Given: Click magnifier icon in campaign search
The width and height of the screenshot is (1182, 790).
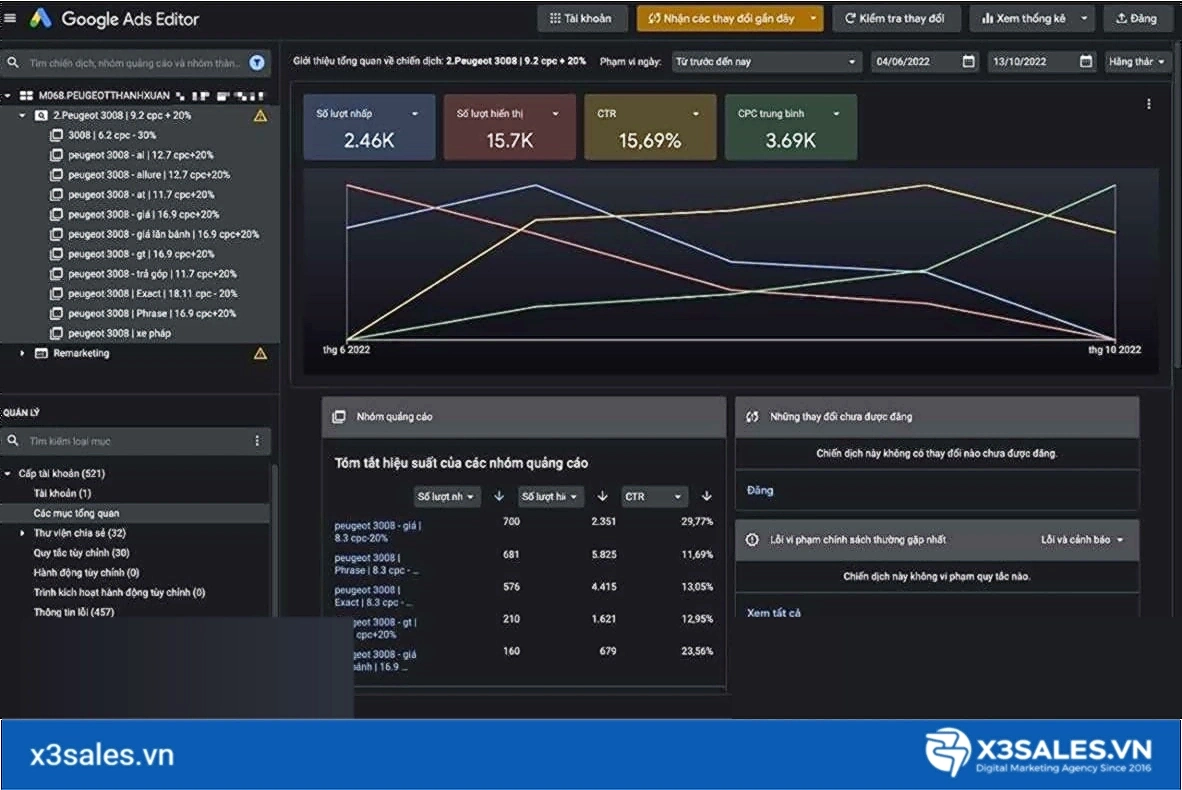Looking at the screenshot, I should [x=13, y=63].
